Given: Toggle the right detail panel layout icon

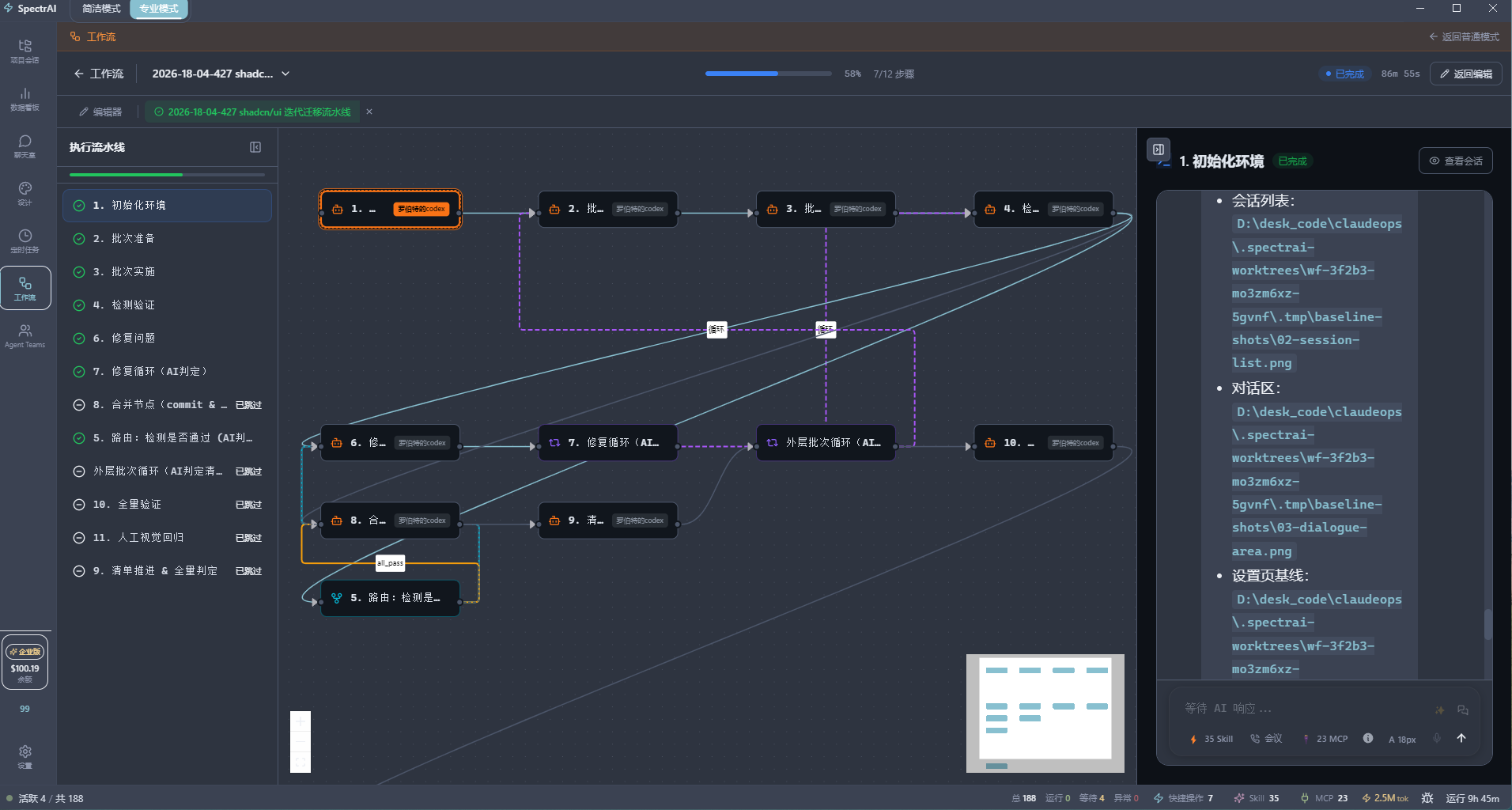Looking at the screenshot, I should (1159, 150).
